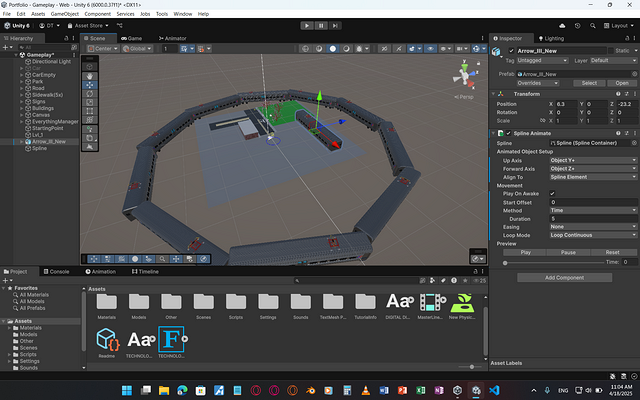Screen dimensions: 640x400
Task: Lock the Inspector panel
Action: (627, 38)
